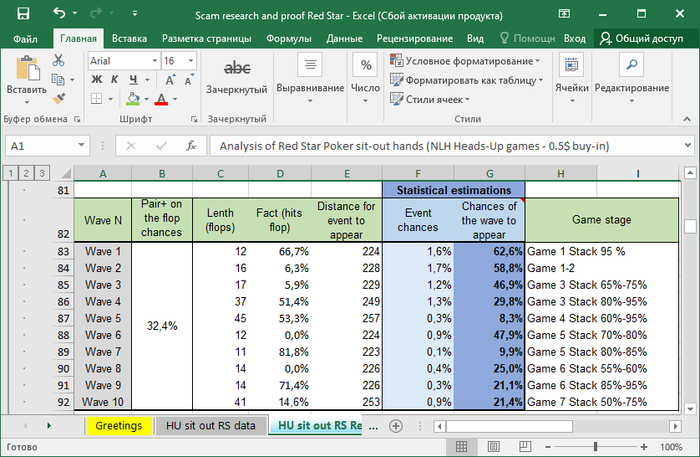The height and width of the screenshot is (457, 700).
Task: Open Форматировать как таблицу menu
Action: pyautogui.click(x=467, y=80)
